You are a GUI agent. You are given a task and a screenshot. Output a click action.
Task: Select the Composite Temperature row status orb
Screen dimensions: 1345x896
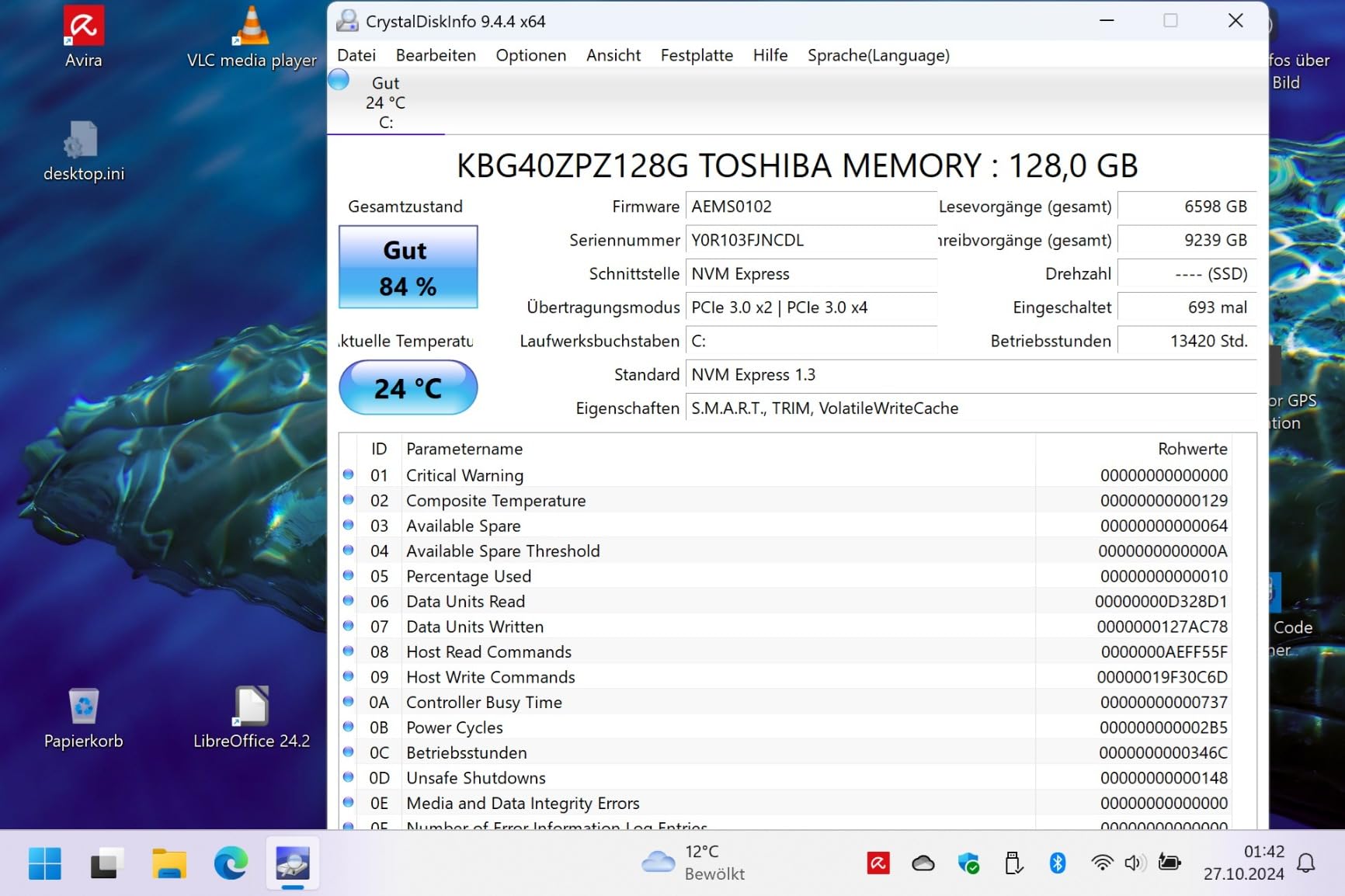(x=349, y=500)
